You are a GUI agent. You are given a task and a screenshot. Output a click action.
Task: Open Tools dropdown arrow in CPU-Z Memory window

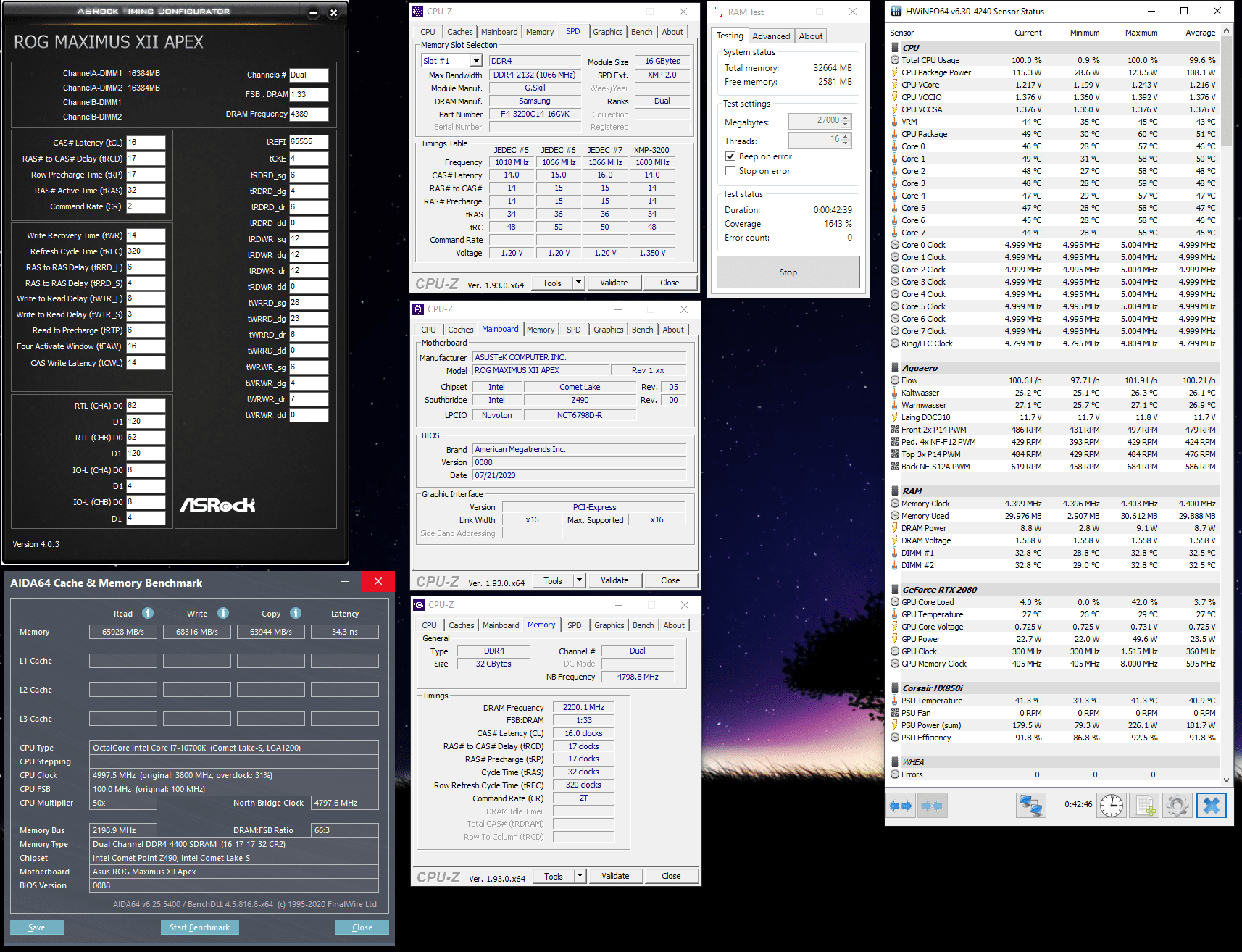pyautogui.click(x=580, y=876)
